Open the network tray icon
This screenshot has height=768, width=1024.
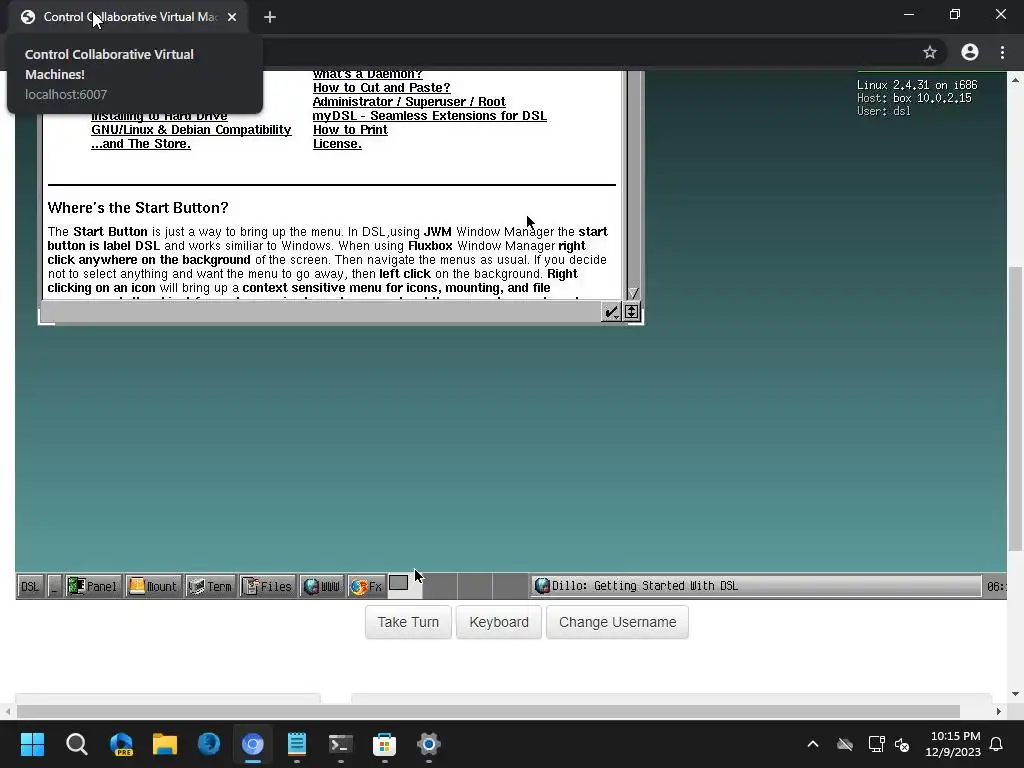[x=876, y=744]
